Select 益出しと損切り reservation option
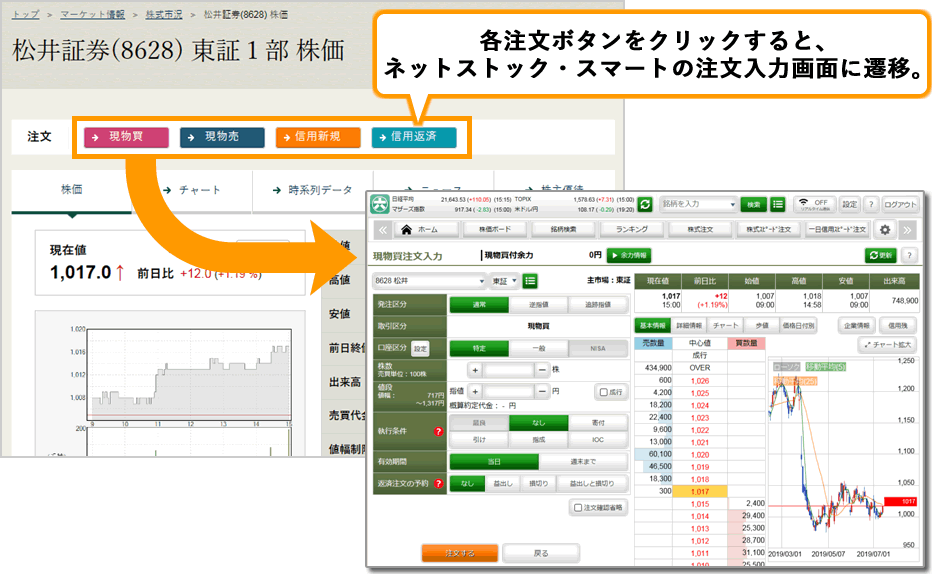This screenshot has height=574, width=932. click(591, 484)
